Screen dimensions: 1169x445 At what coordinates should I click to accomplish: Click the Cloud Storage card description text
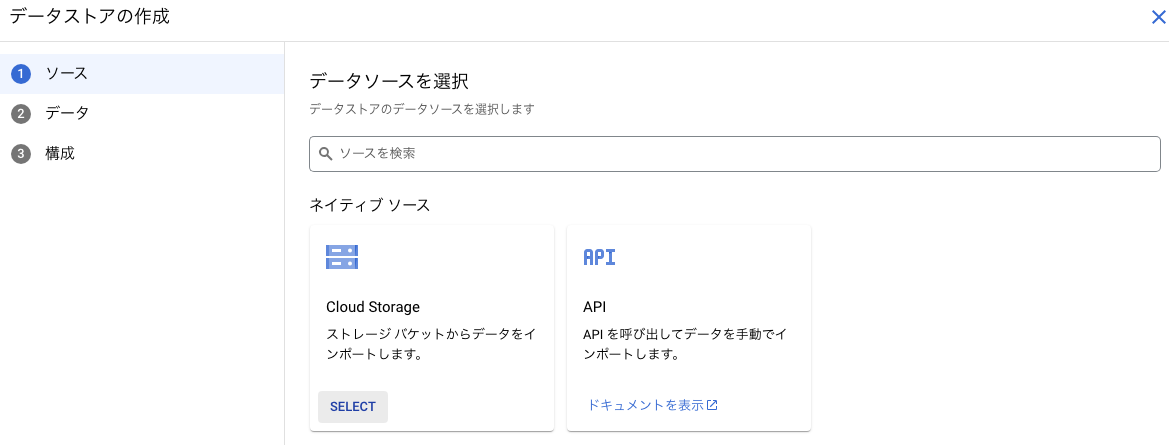(x=430, y=344)
